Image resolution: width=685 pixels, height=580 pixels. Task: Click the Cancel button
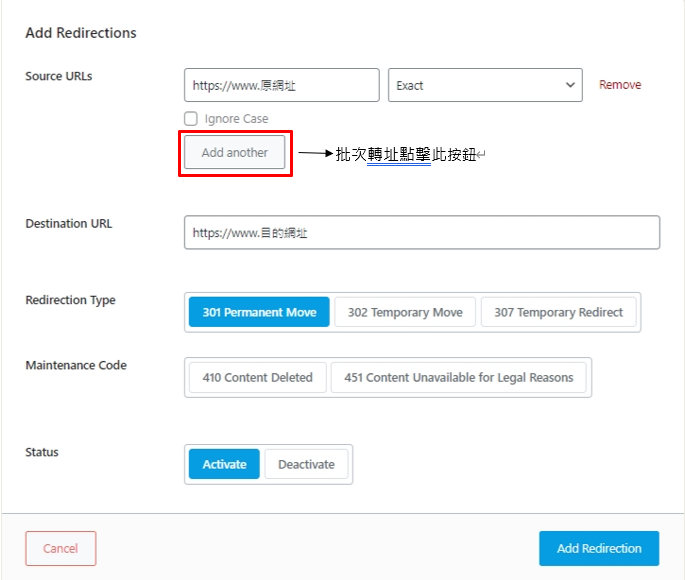coord(61,549)
